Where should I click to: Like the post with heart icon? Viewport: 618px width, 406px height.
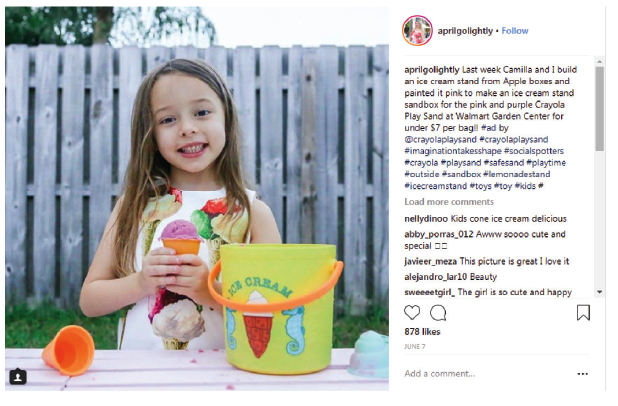click(x=412, y=313)
